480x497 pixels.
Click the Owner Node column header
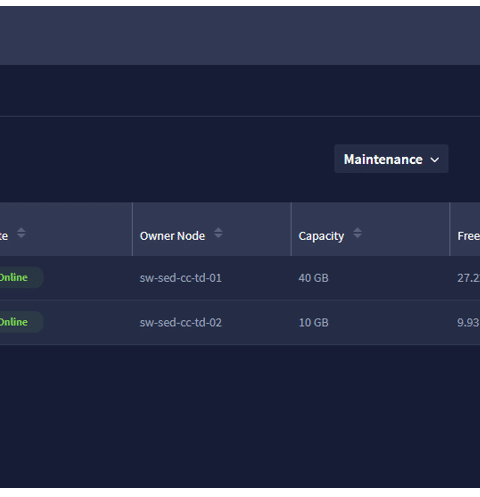tap(172, 236)
